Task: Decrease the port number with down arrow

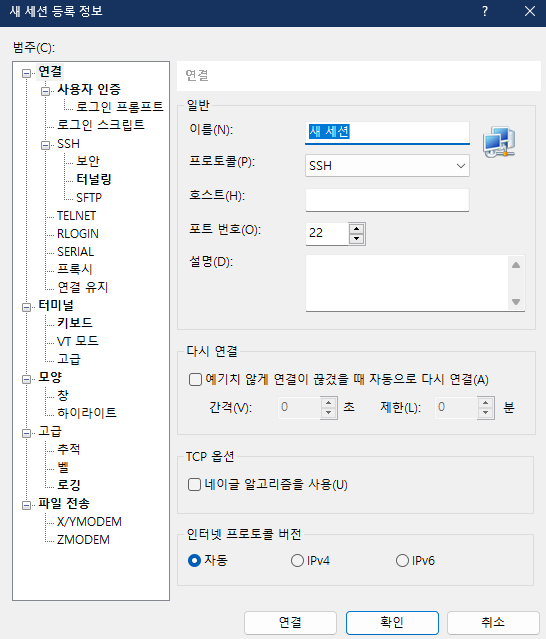Action: [357, 239]
